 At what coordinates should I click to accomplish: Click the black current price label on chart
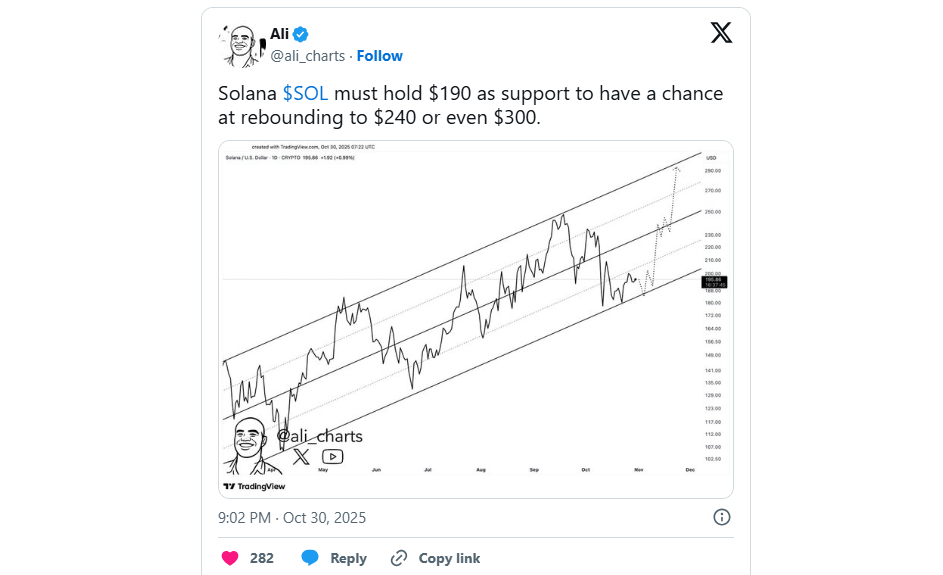715,282
